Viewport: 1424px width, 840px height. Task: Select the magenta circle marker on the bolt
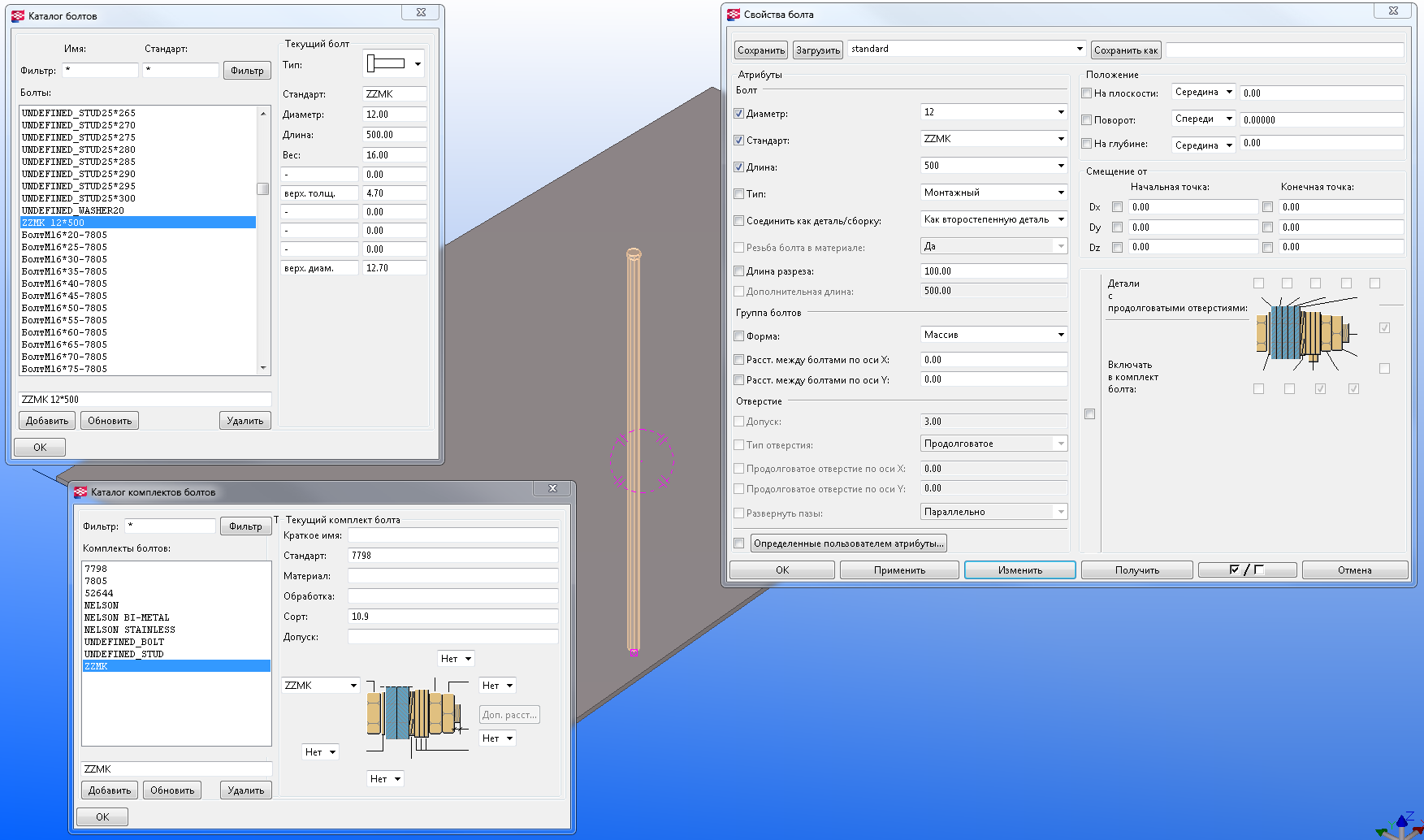642,461
